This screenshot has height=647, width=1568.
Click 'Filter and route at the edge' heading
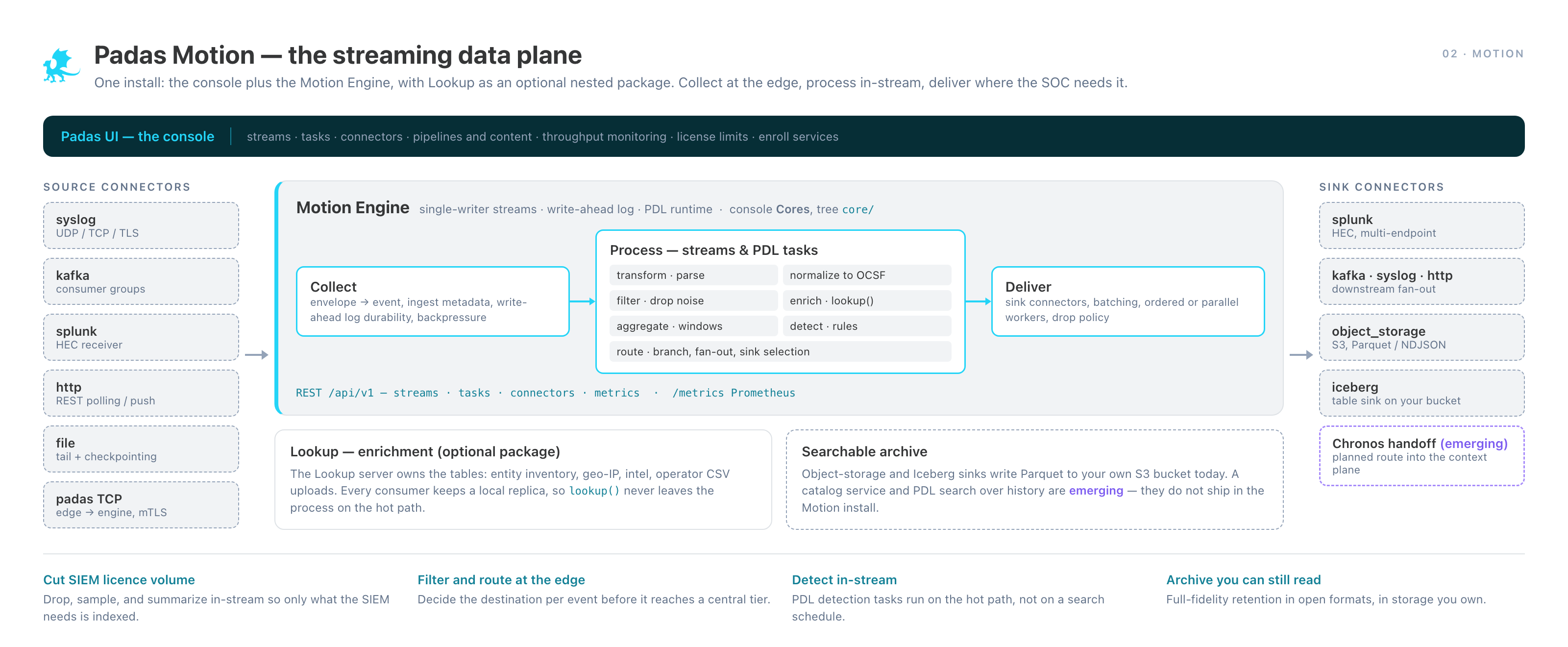click(x=501, y=580)
